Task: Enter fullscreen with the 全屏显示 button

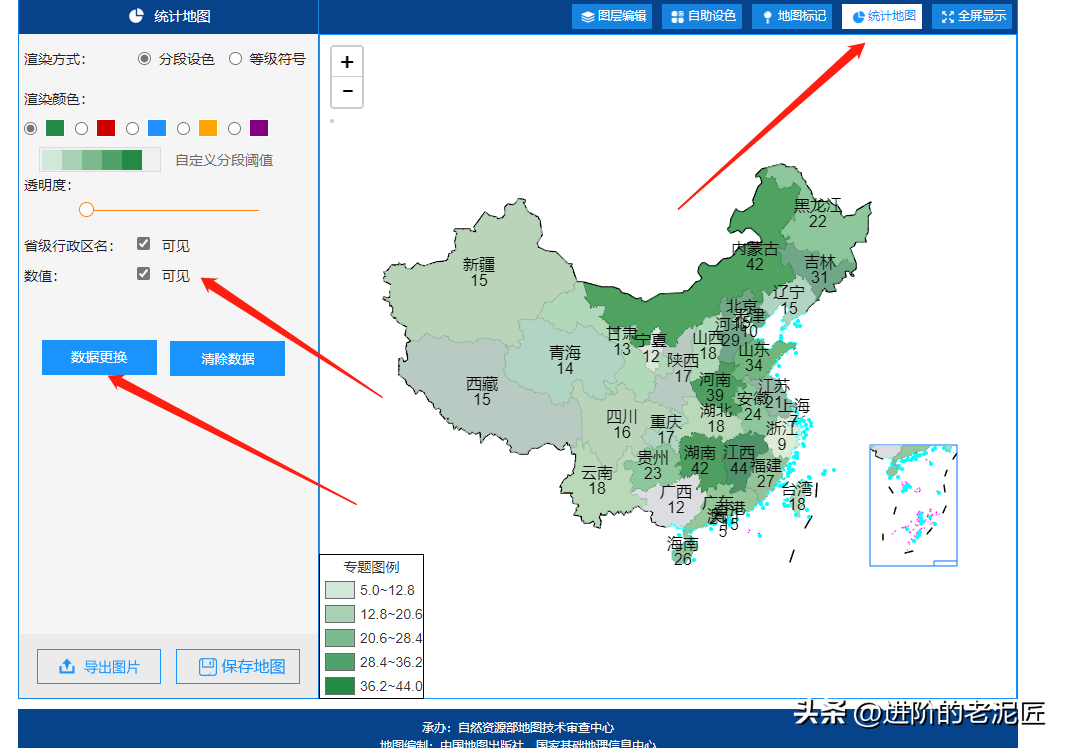Action: coord(972,16)
